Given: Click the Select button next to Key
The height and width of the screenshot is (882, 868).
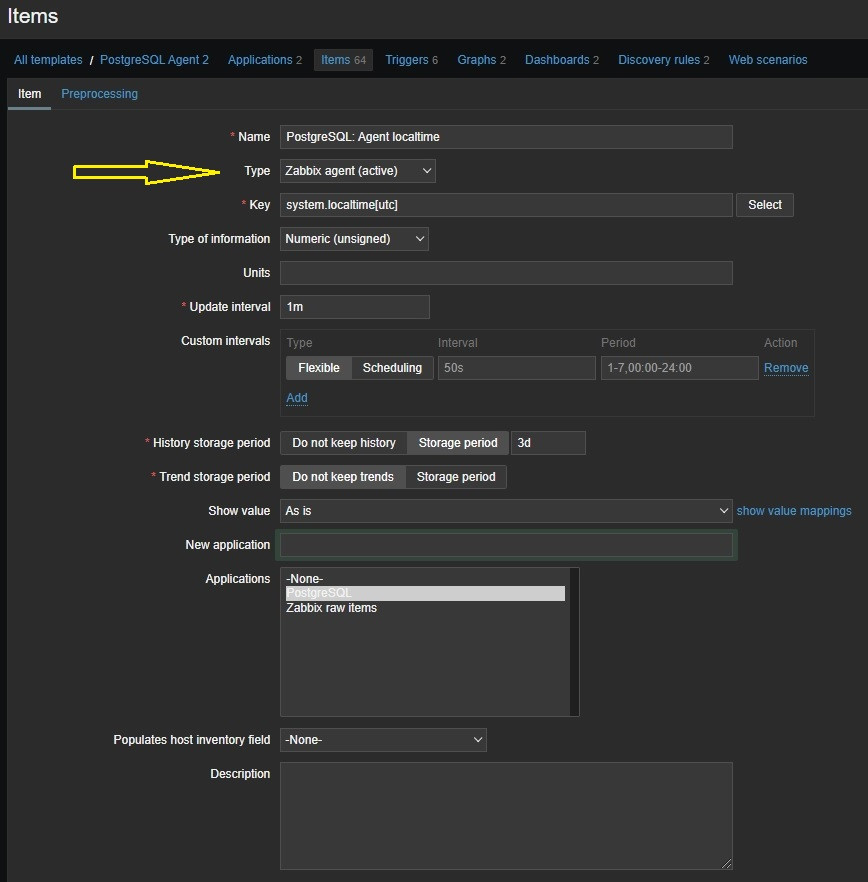Looking at the screenshot, I should 764,205.
